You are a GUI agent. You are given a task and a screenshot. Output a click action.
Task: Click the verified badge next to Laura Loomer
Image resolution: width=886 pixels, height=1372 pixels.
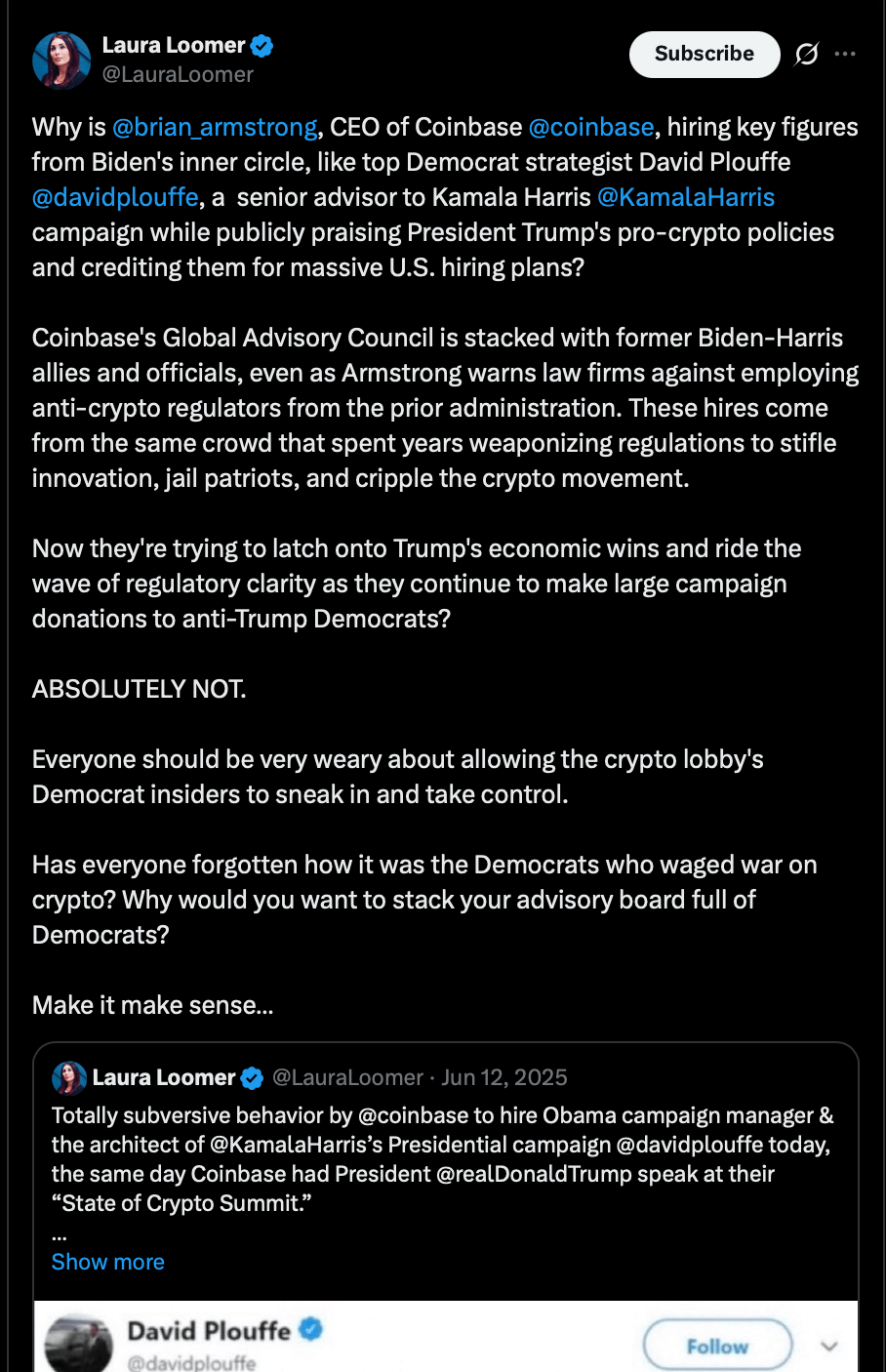(262, 45)
